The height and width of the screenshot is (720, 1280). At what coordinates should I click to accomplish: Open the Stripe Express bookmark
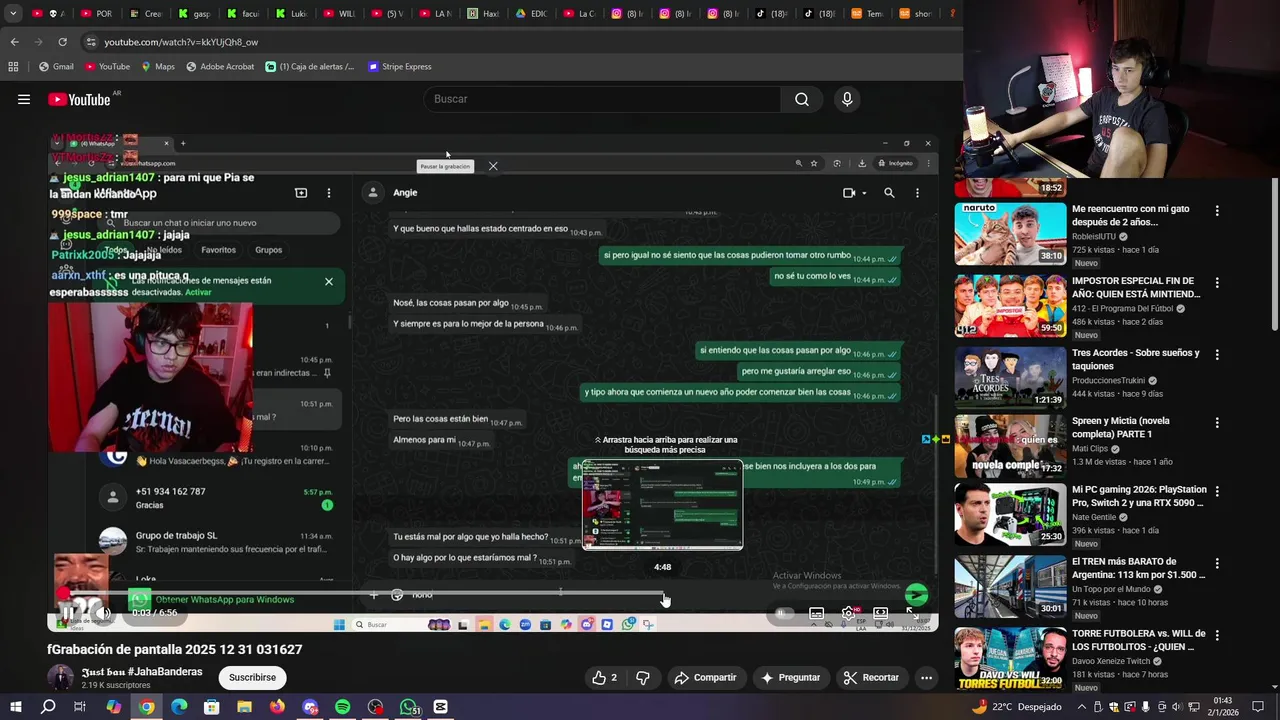click(400, 67)
